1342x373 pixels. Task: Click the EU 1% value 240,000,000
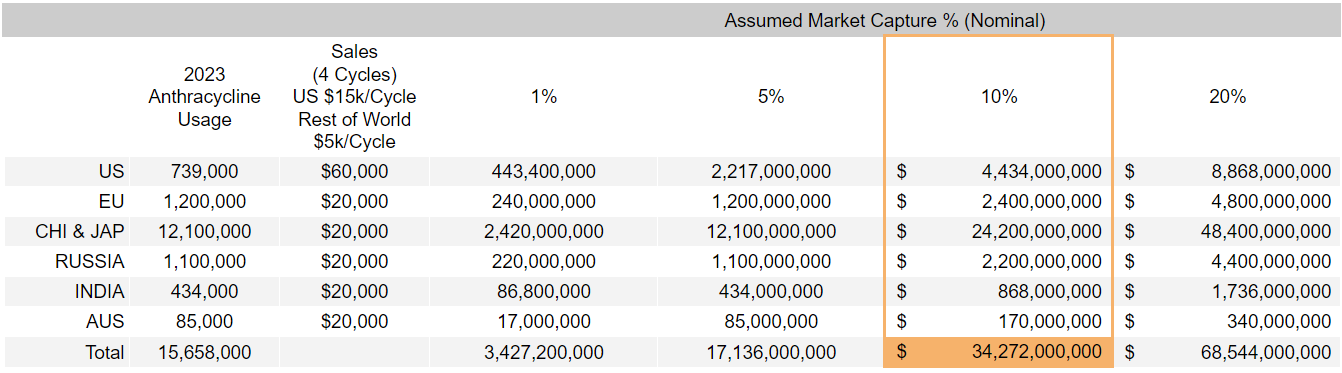click(544, 202)
